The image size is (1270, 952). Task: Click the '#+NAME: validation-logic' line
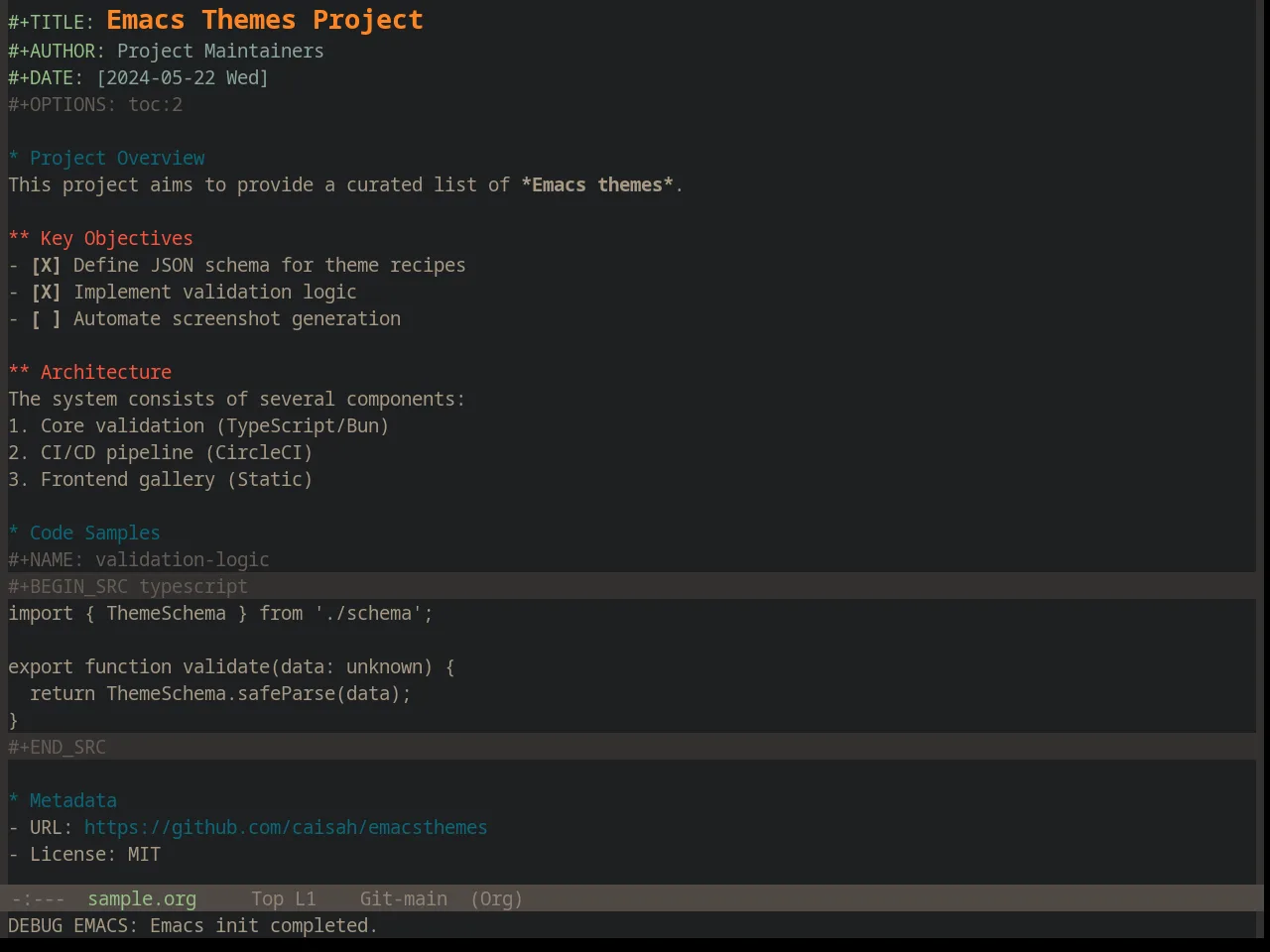tap(139, 559)
